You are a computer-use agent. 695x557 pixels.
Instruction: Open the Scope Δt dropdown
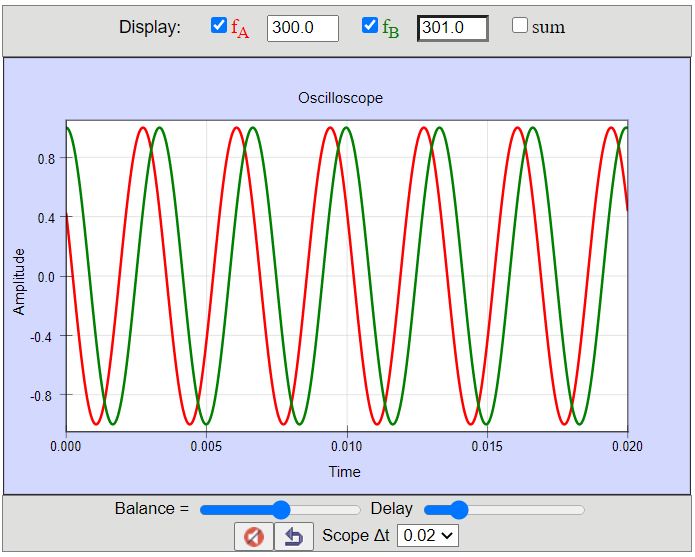coord(428,536)
